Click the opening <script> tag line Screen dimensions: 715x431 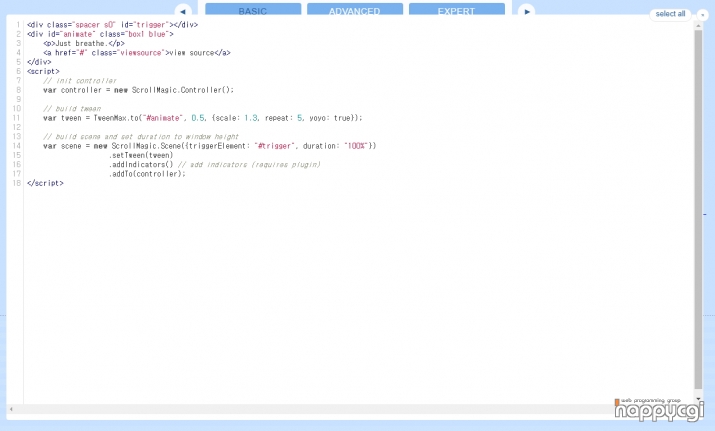point(43,71)
